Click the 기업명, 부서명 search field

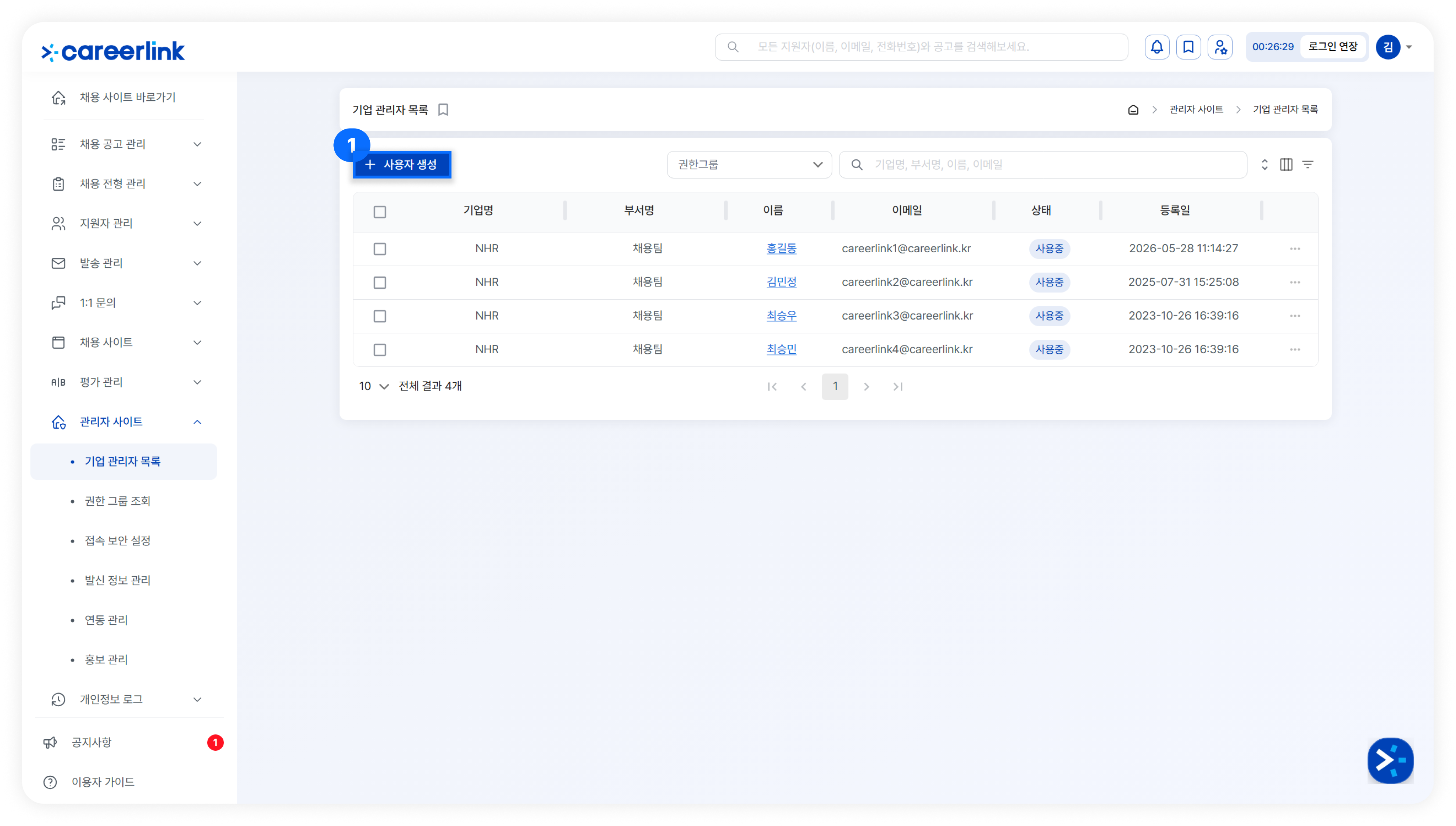pos(1042,165)
